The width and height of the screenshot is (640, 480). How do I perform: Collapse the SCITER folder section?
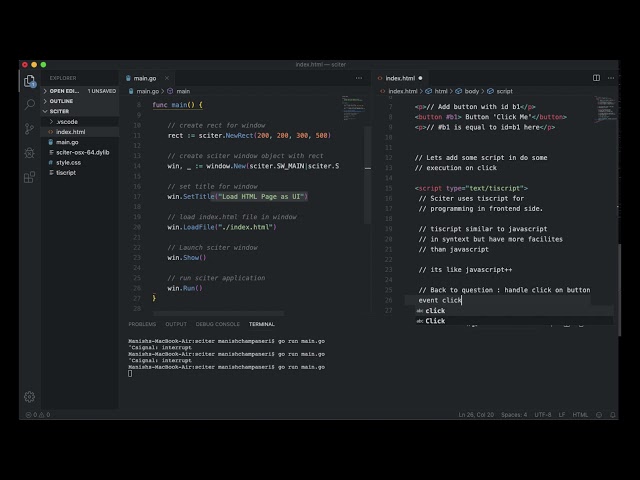[x=80, y=111]
